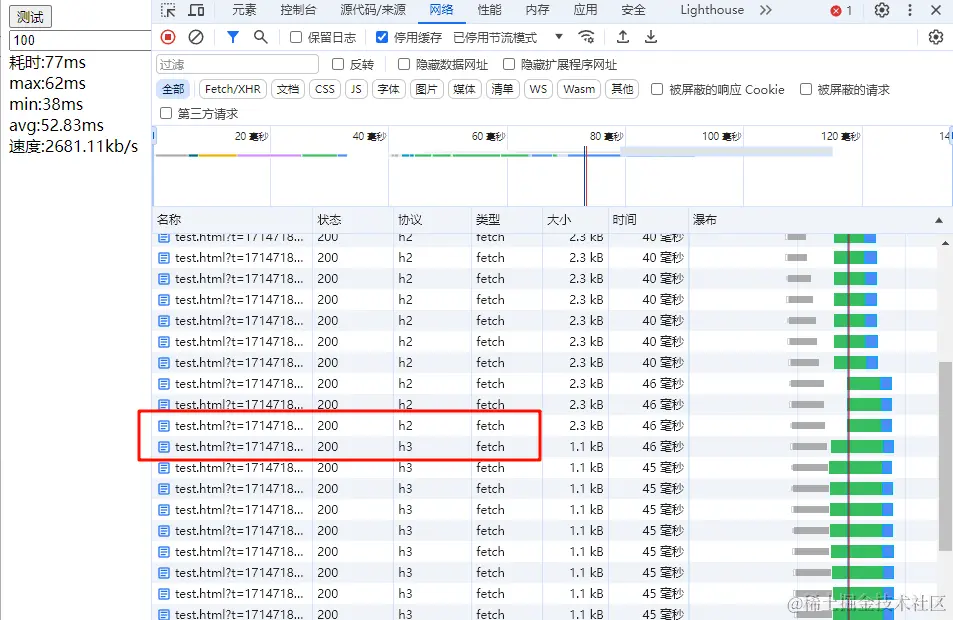Viewport: 953px width, 620px height.
Task: Click the avg:52.83ms result text
Action: [57, 125]
